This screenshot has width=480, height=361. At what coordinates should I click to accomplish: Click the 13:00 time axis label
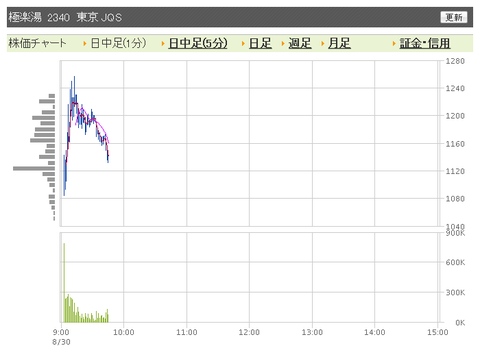[312, 332]
